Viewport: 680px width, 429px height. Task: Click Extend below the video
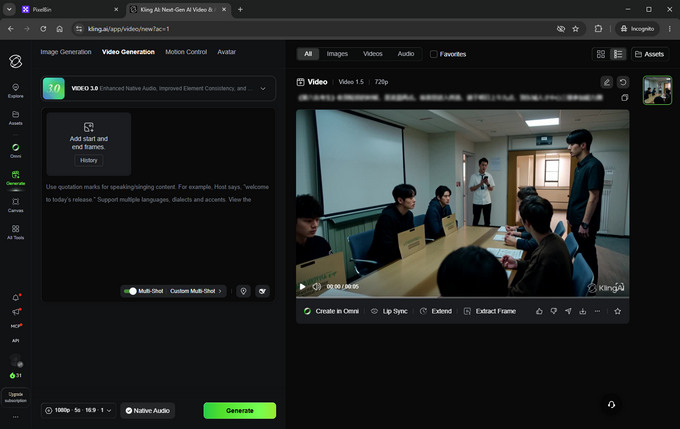pyautogui.click(x=436, y=311)
